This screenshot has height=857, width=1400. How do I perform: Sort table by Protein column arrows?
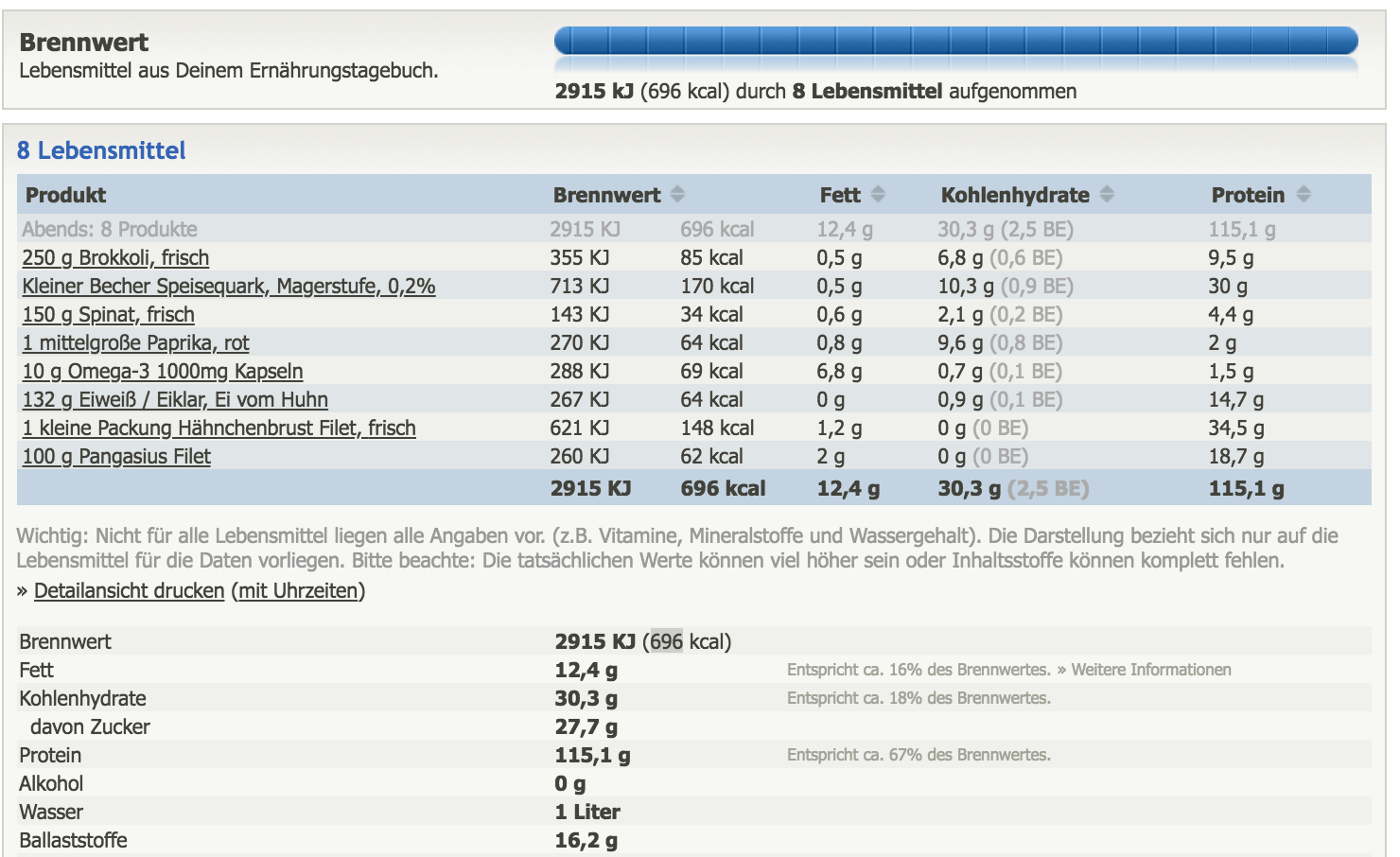pyautogui.click(x=1304, y=194)
